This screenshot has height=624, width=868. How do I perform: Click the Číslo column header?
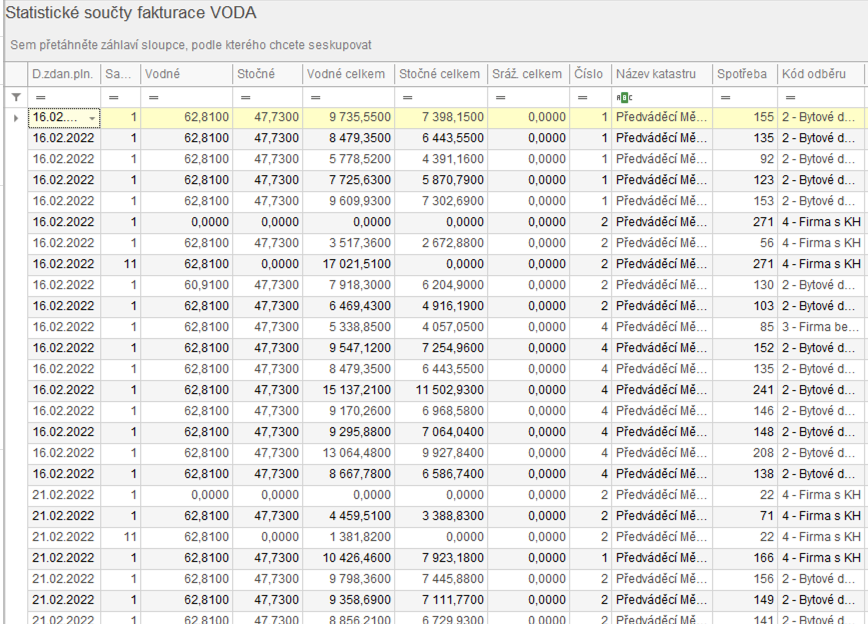click(591, 74)
